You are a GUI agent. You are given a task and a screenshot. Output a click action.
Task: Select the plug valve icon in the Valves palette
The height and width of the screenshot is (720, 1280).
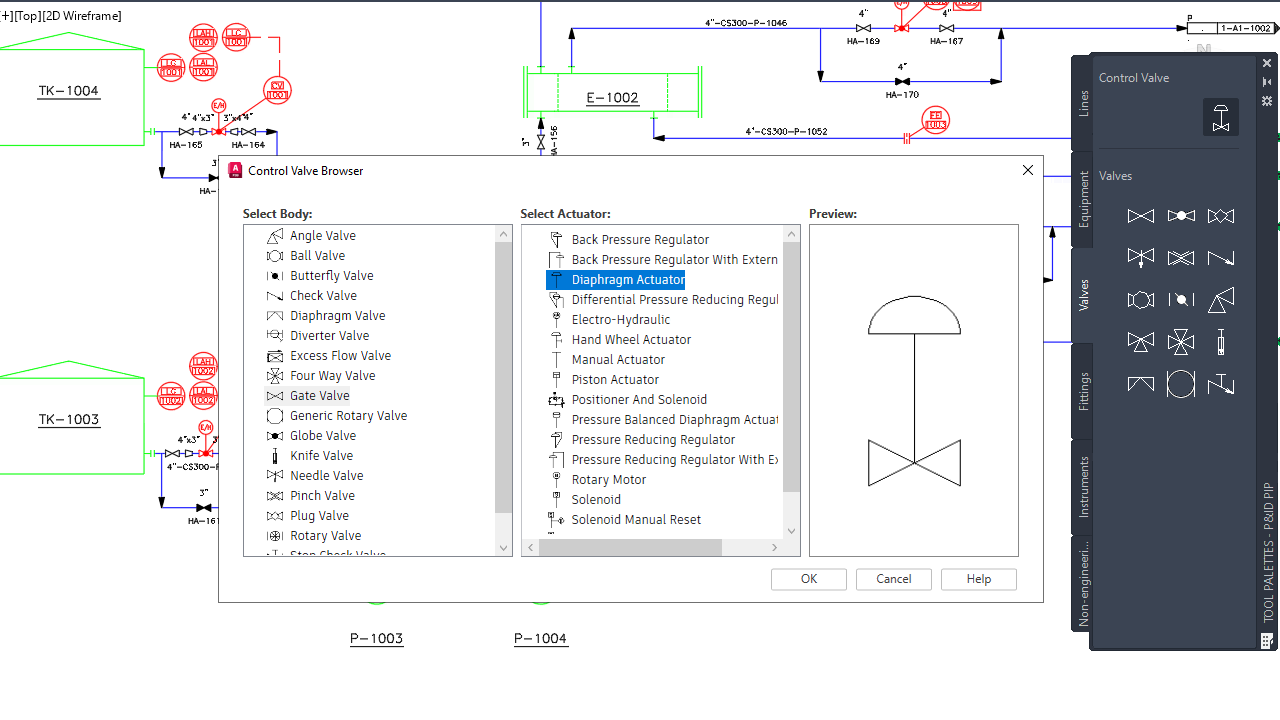click(1221, 215)
